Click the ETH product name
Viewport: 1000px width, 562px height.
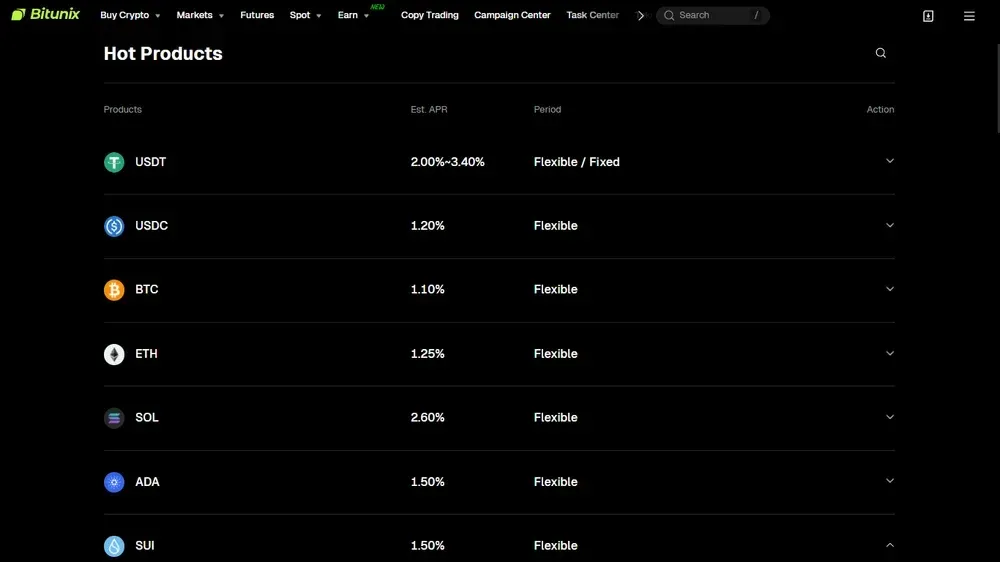[x=146, y=354]
